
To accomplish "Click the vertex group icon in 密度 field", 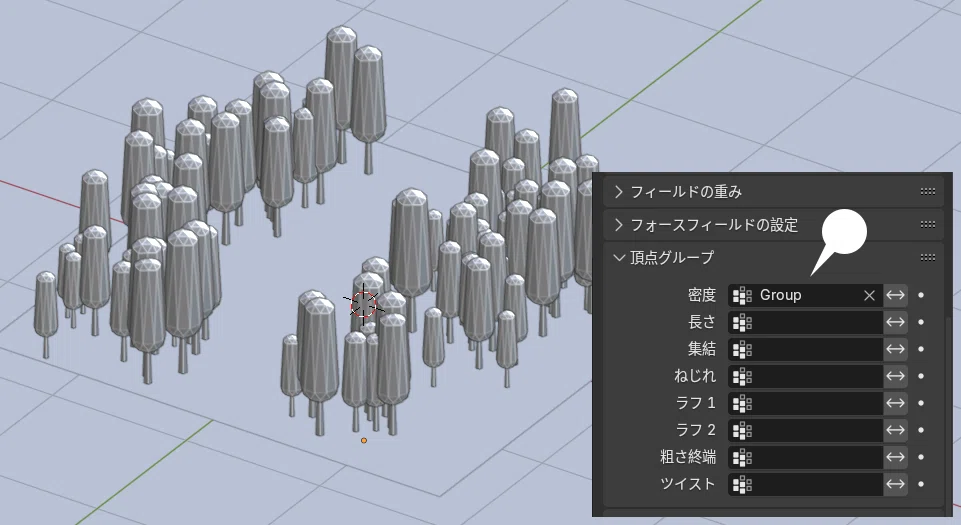I will [742, 295].
